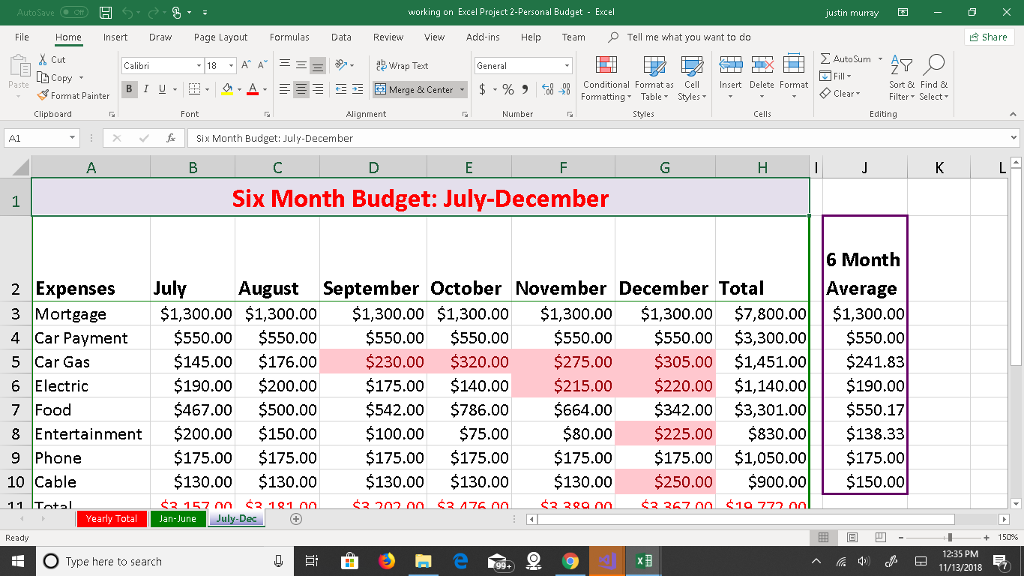Click the Delete cells icon

click(x=761, y=65)
